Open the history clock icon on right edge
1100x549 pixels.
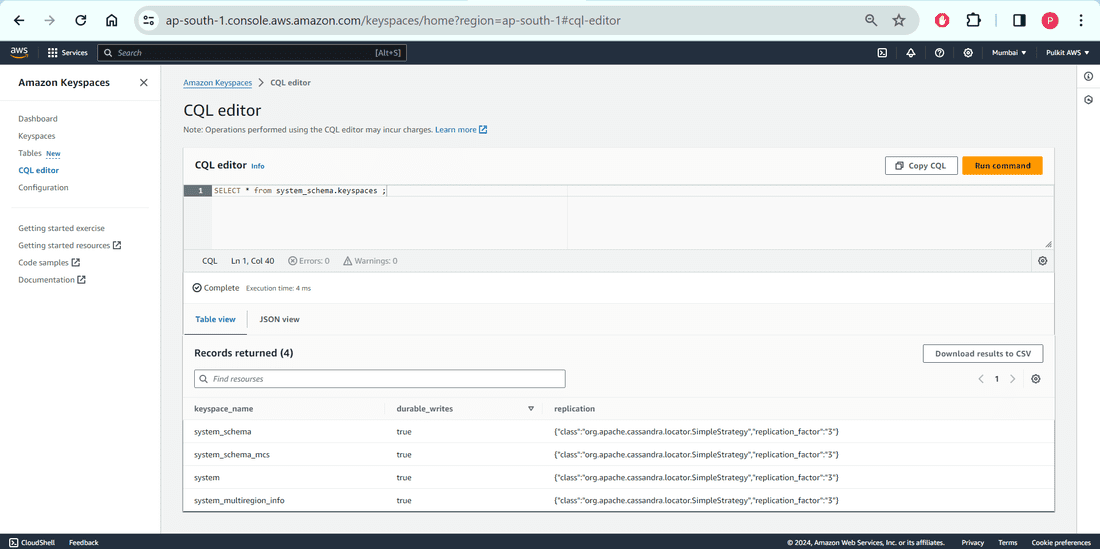coord(1088,100)
